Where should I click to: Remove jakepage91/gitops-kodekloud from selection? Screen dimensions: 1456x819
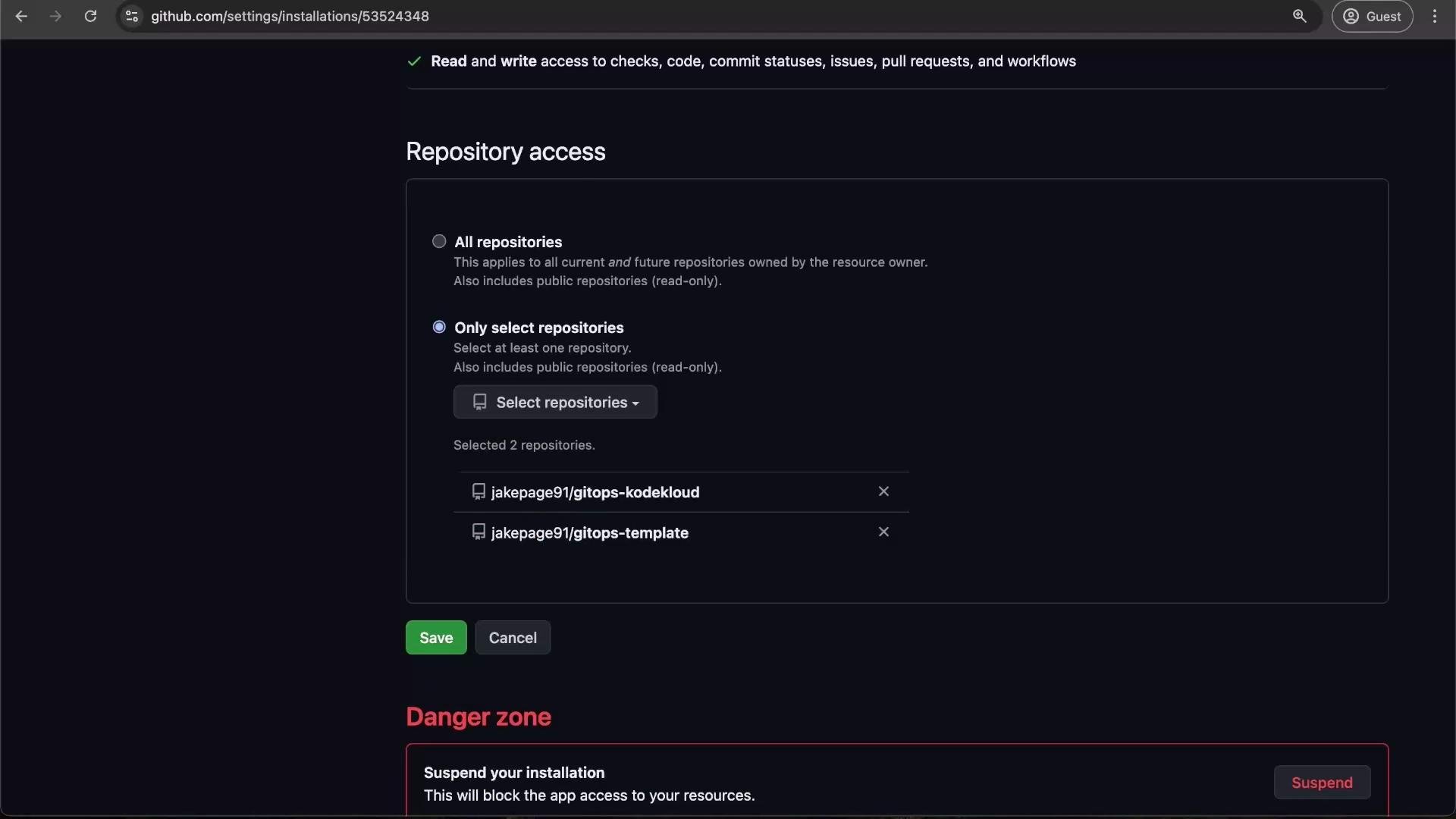[x=883, y=491]
